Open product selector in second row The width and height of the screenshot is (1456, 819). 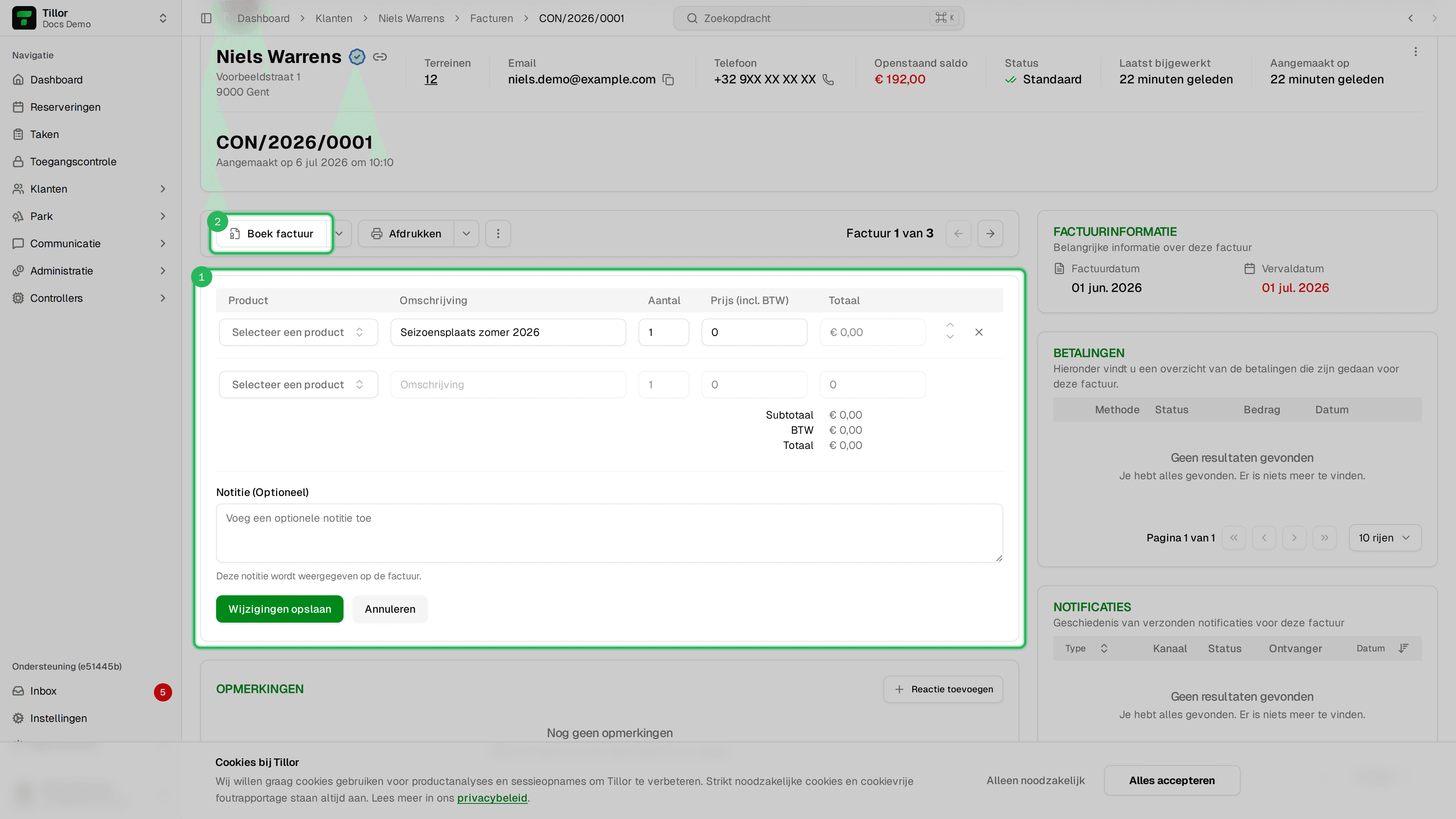298,384
